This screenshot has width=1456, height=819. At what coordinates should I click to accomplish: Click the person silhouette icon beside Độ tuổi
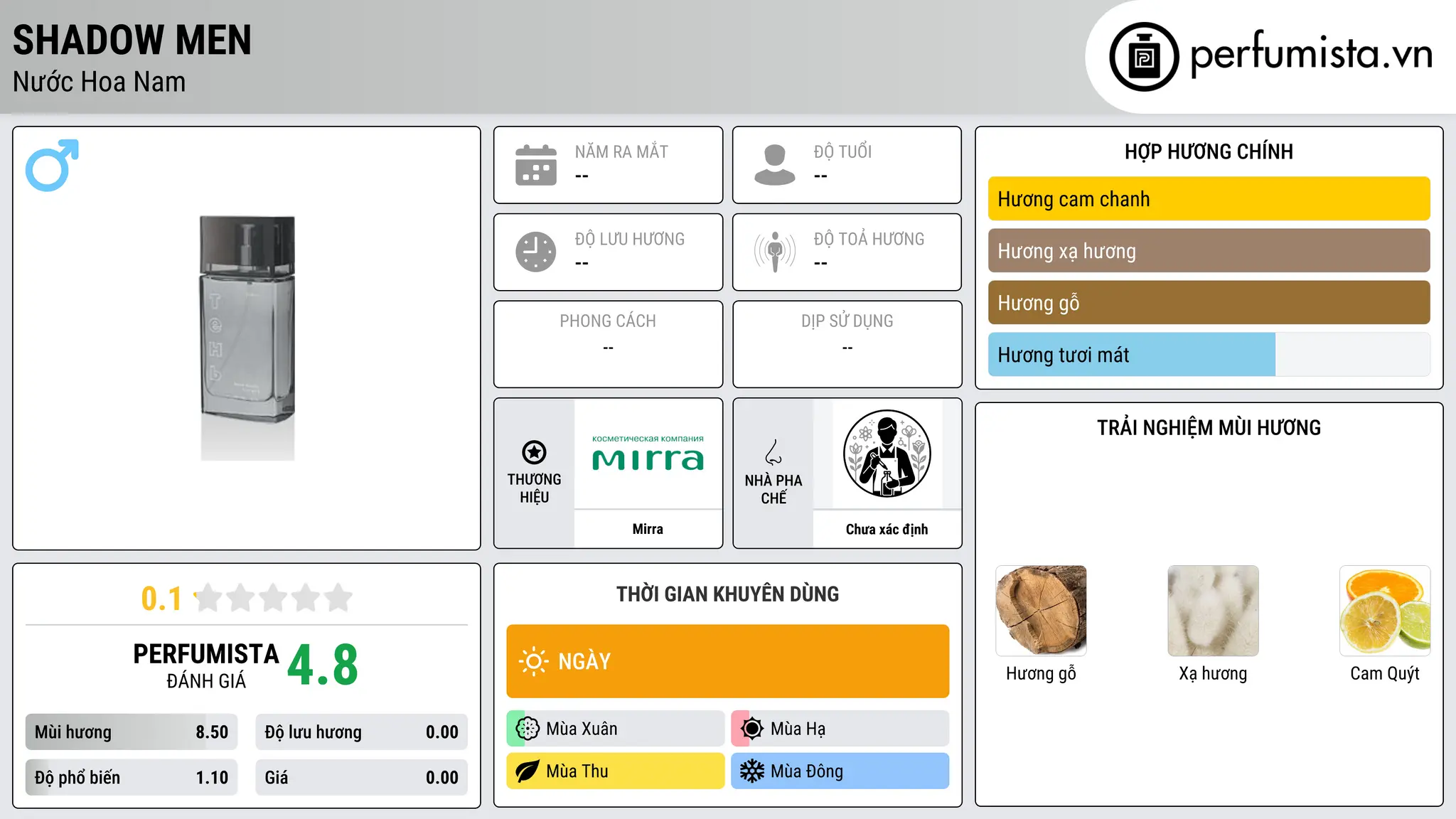(x=775, y=165)
